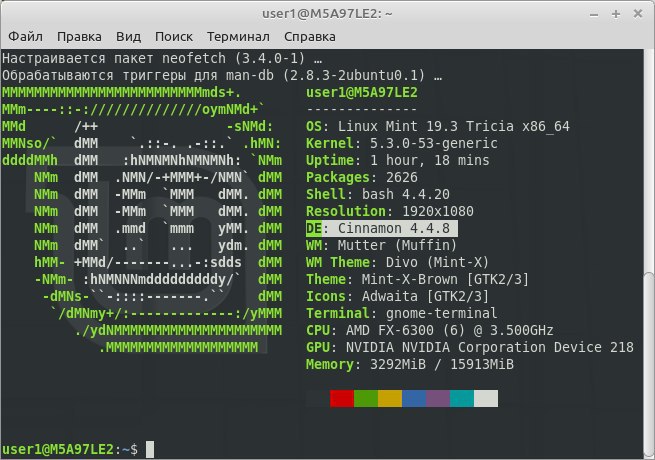Click the 'Terminal: gnome-terminal' line
Viewport: 655px width, 460px height.
[401, 313]
